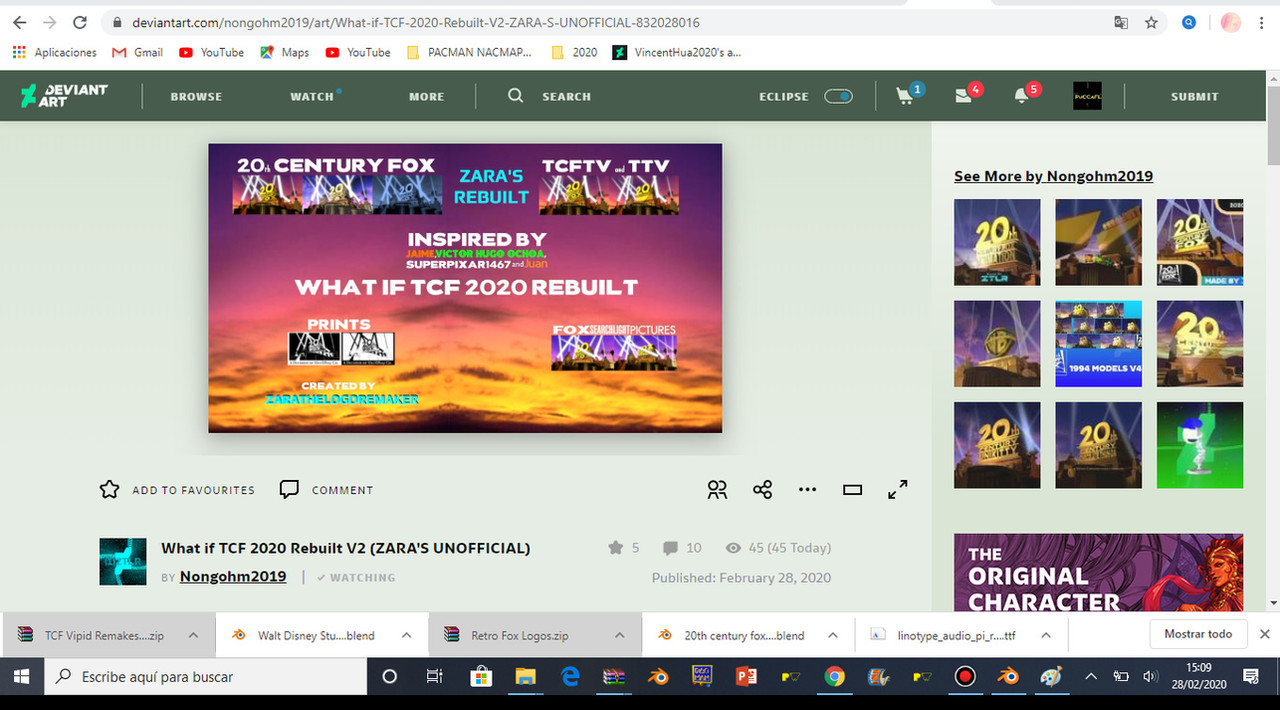1280x710 pixels.
Task: Click the Windows search box
Action: coord(207,677)
